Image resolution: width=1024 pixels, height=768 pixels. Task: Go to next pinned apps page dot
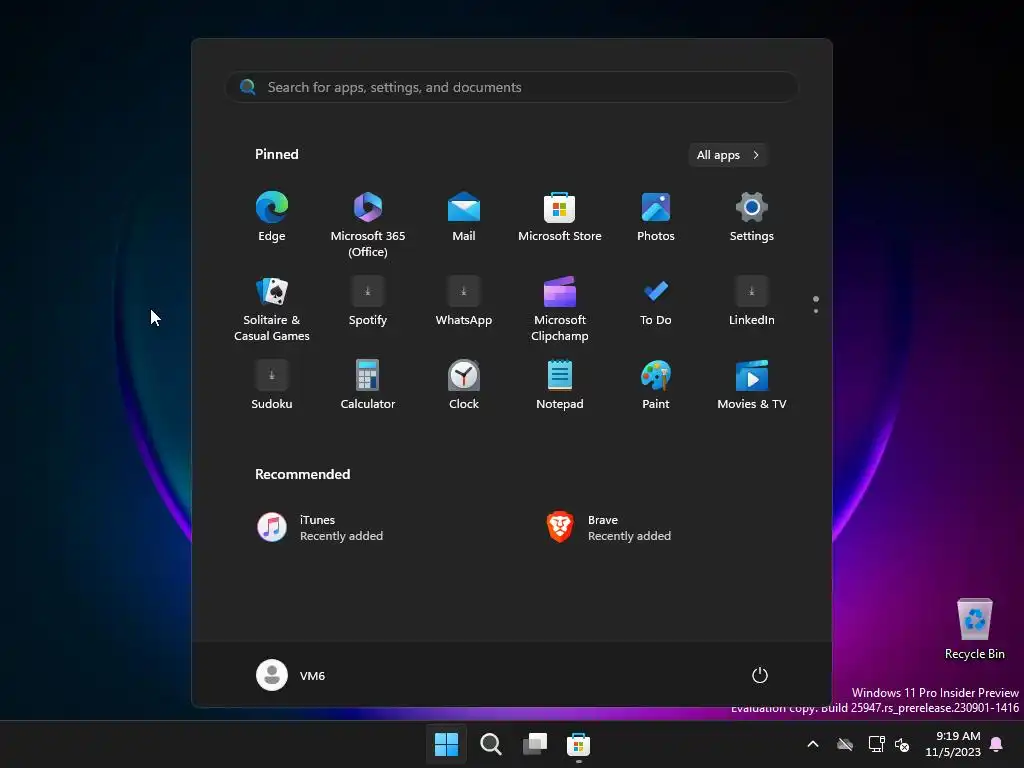pyautogui.click(x=816, y=311)
